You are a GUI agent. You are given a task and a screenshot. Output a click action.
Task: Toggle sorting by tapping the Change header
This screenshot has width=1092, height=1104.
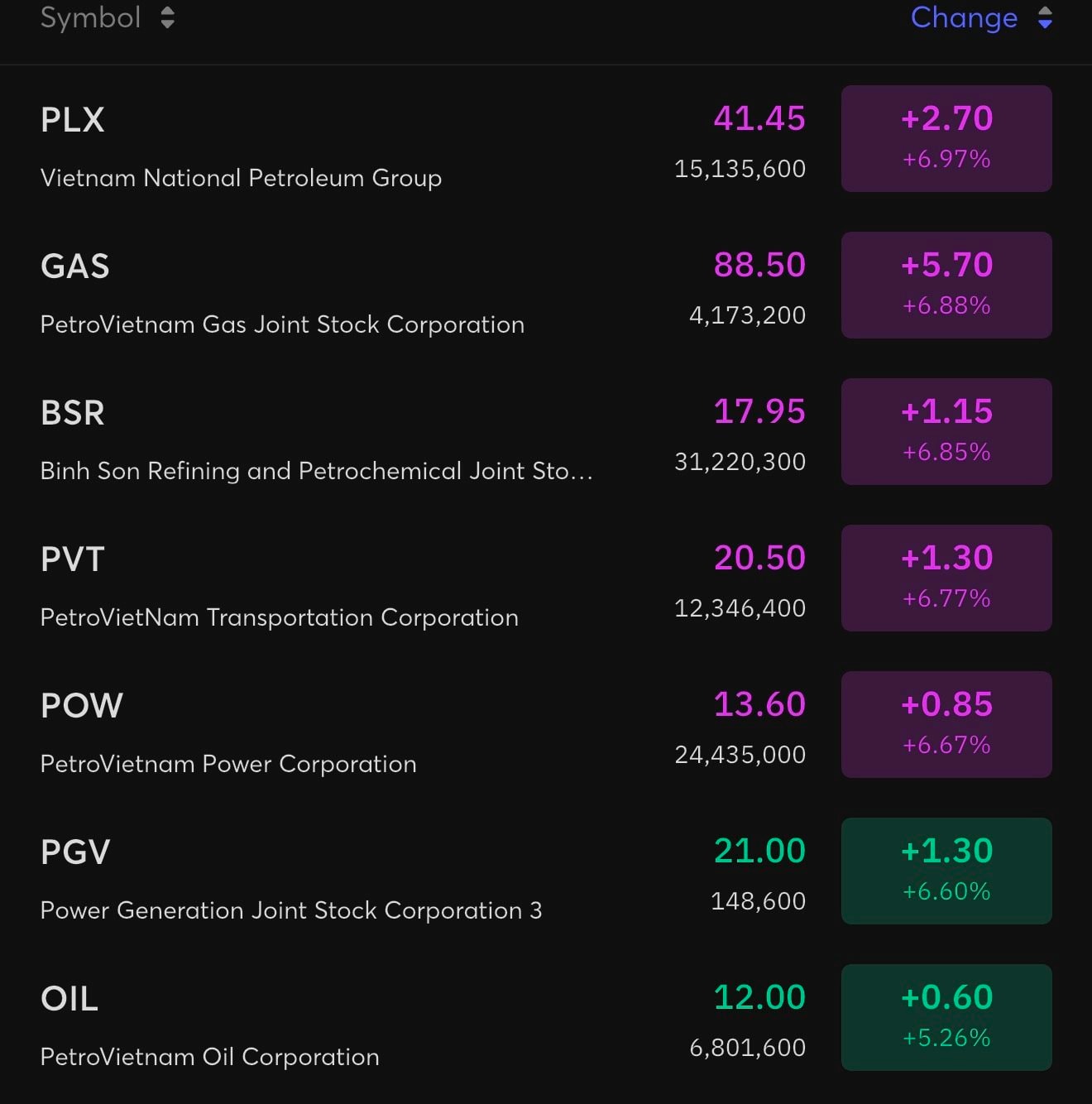click(965, 17)
